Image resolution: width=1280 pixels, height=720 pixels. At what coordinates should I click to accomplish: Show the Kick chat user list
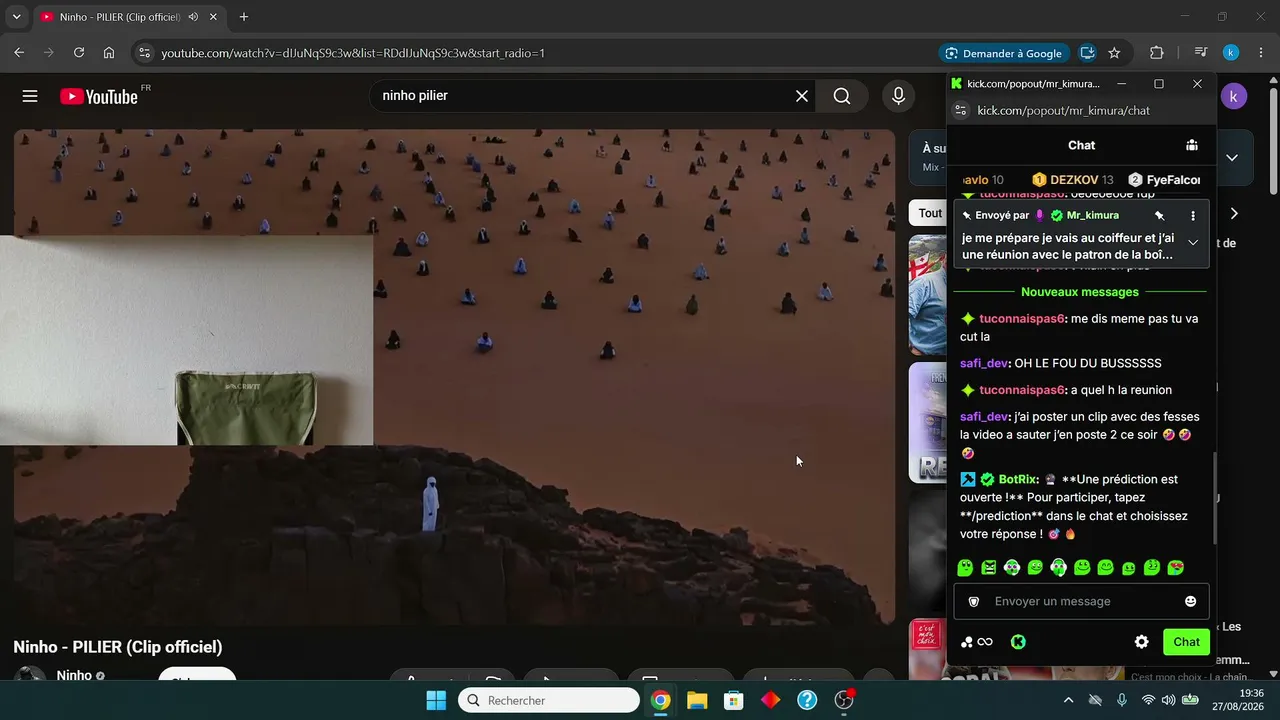coord(1192,145)
